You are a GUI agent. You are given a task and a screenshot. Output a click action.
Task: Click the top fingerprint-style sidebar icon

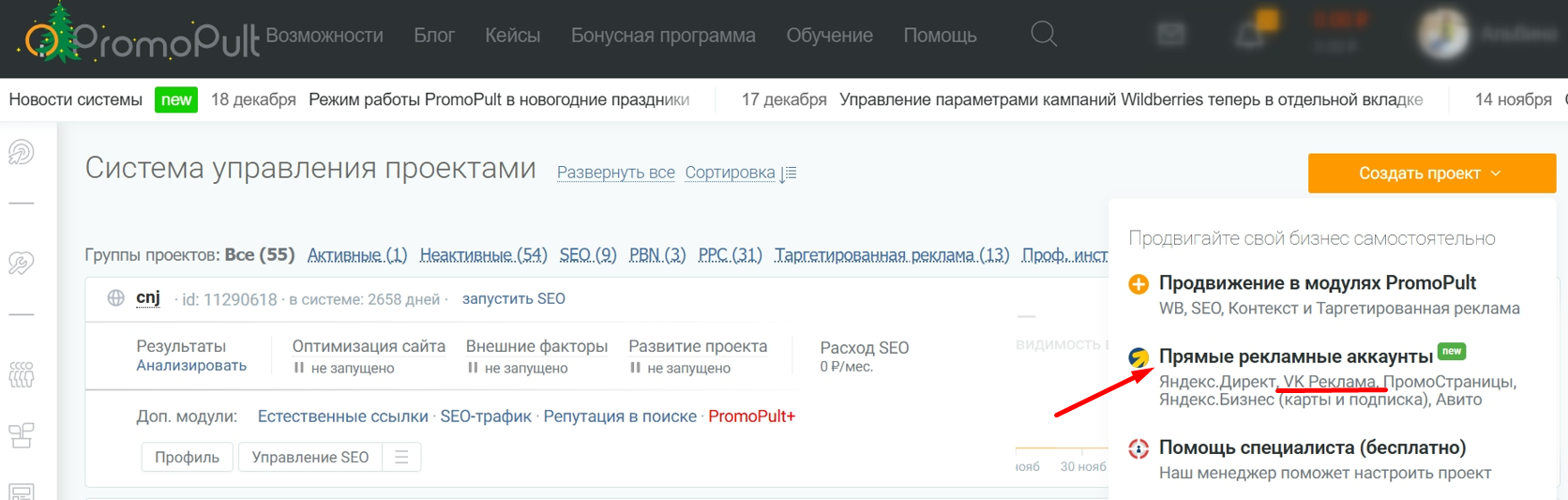[22, 152]
